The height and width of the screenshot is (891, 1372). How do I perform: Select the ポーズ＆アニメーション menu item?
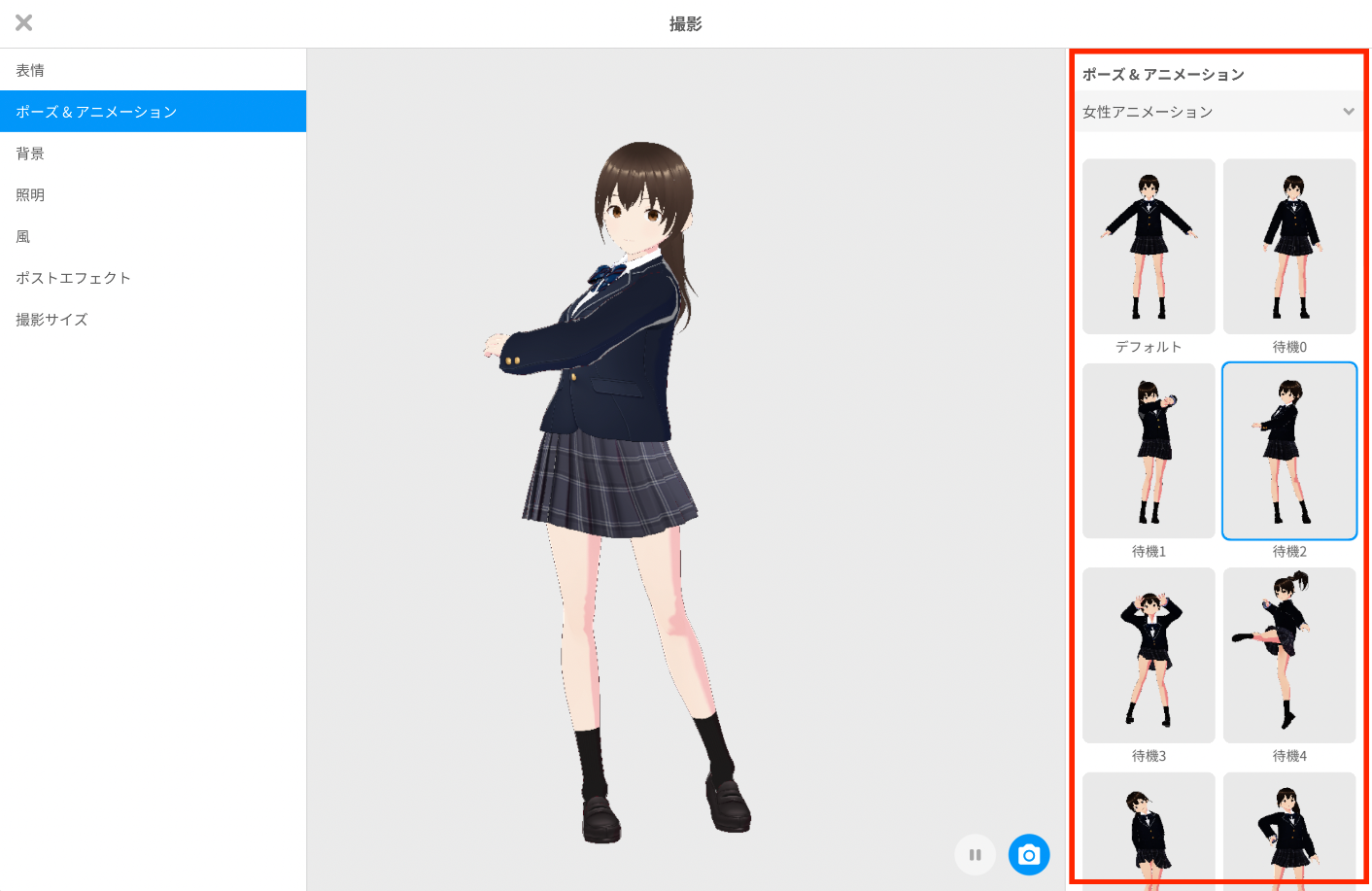point(153,112)
